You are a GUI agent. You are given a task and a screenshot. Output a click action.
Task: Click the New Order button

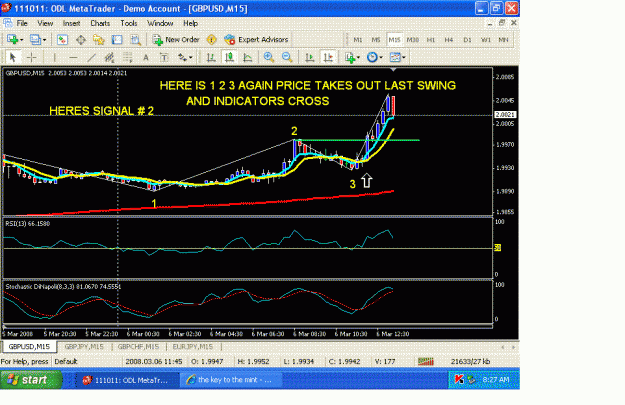click(176, 39)
